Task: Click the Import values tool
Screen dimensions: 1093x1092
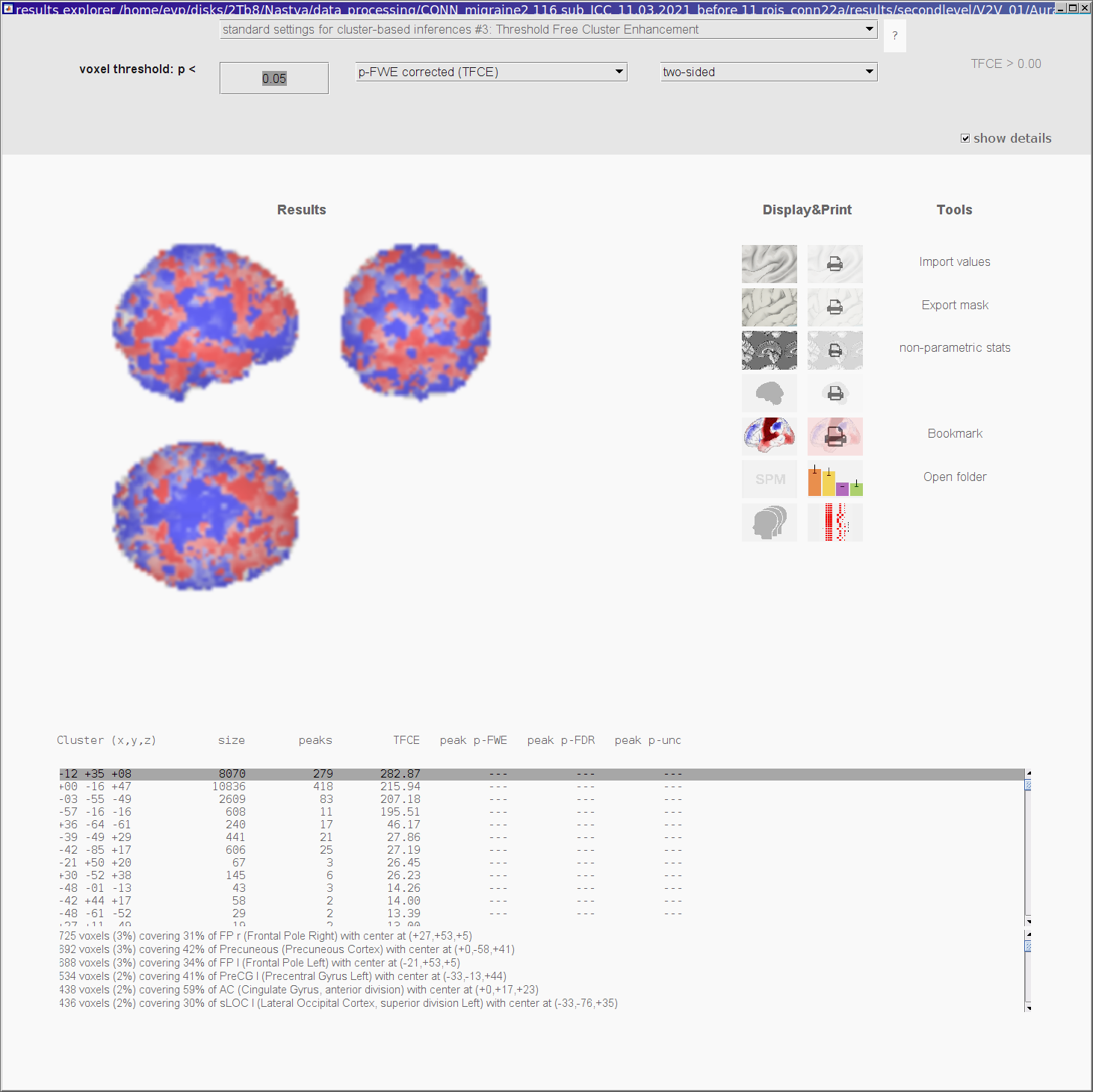Action: coord(954,261)
